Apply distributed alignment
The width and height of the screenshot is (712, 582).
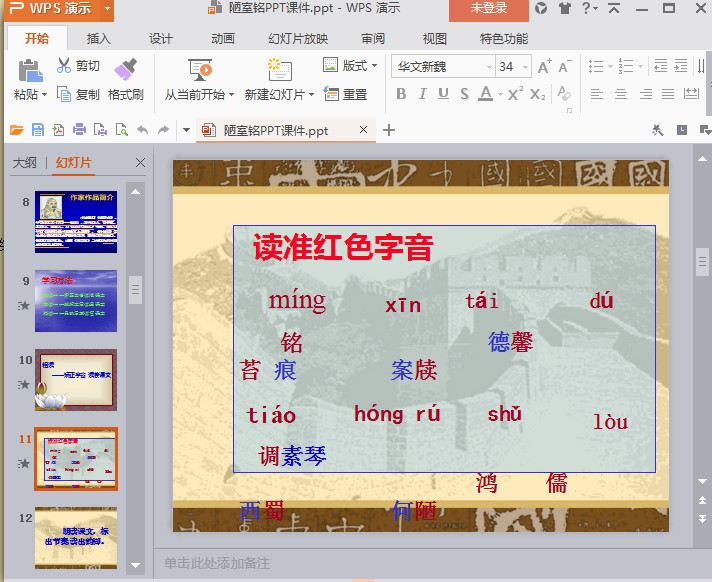[691, 94]
